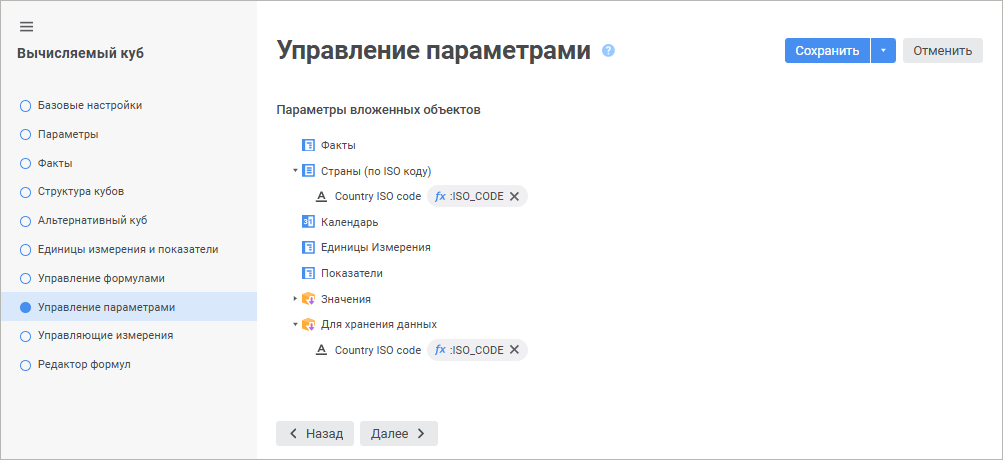The image size is (1003, 460).
Task: Click the Назад button
Action: coord(315,433)
